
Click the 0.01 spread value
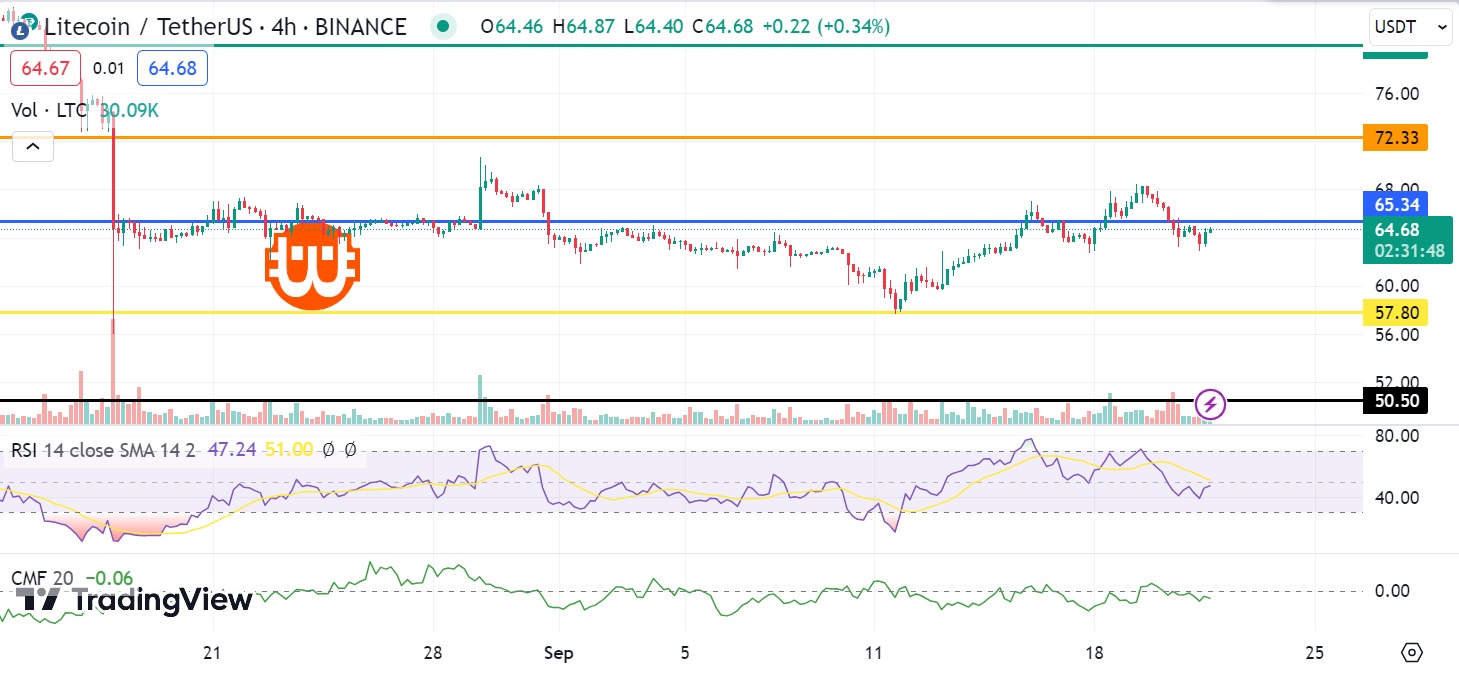(108, 69)
